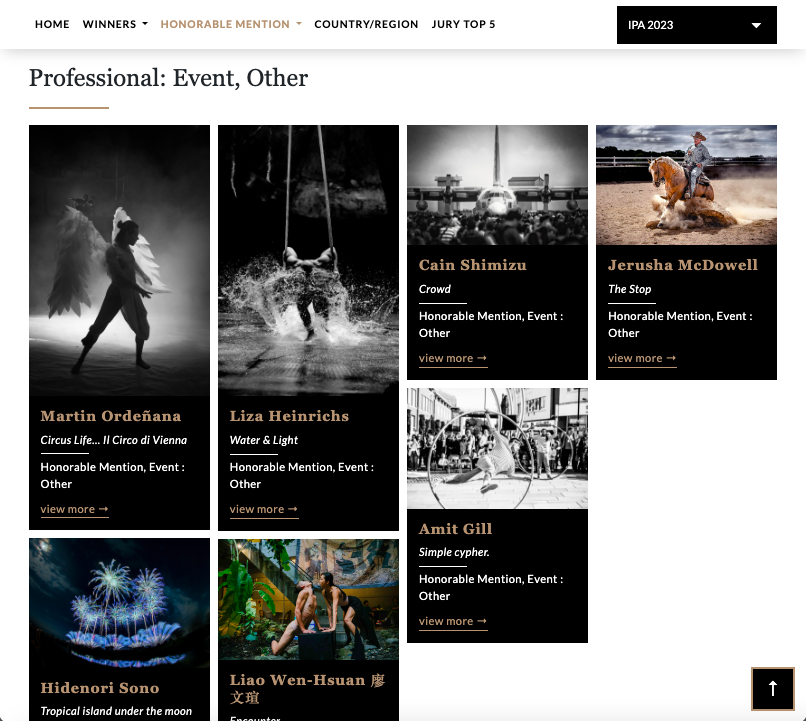
Task: Open the Country/Region page
Action: click(366, 24)
